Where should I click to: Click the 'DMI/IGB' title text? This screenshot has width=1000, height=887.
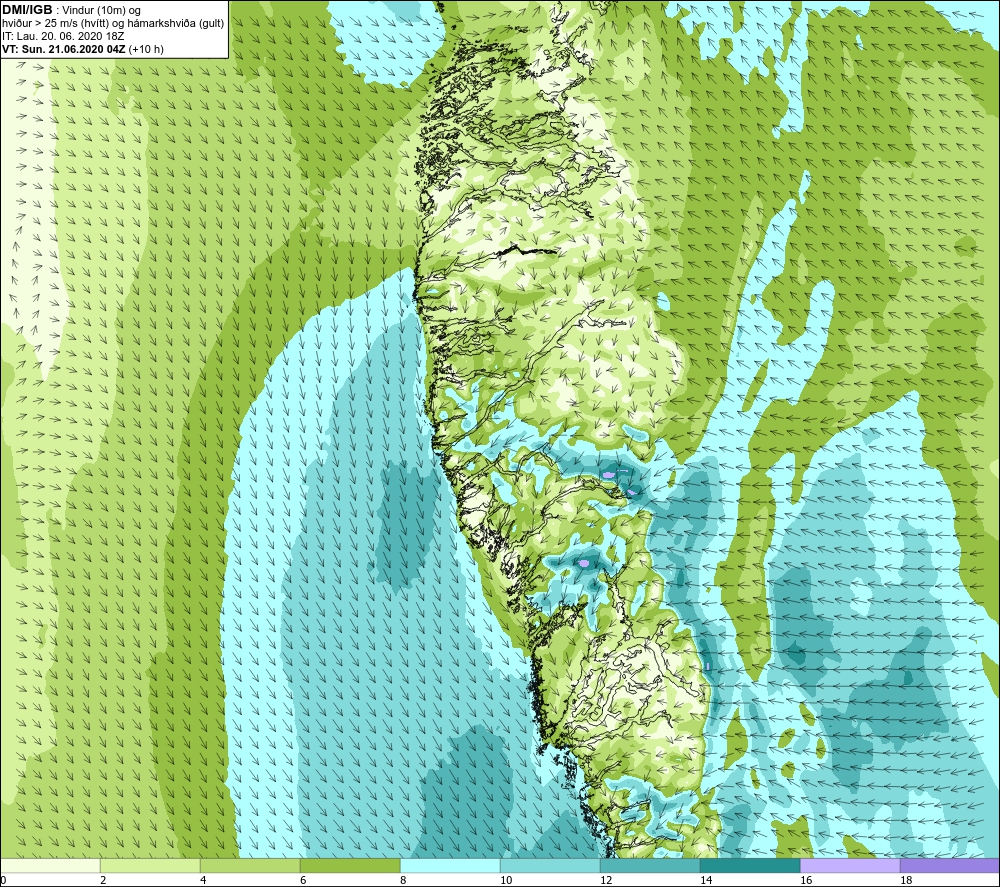(x=27, y=10)
